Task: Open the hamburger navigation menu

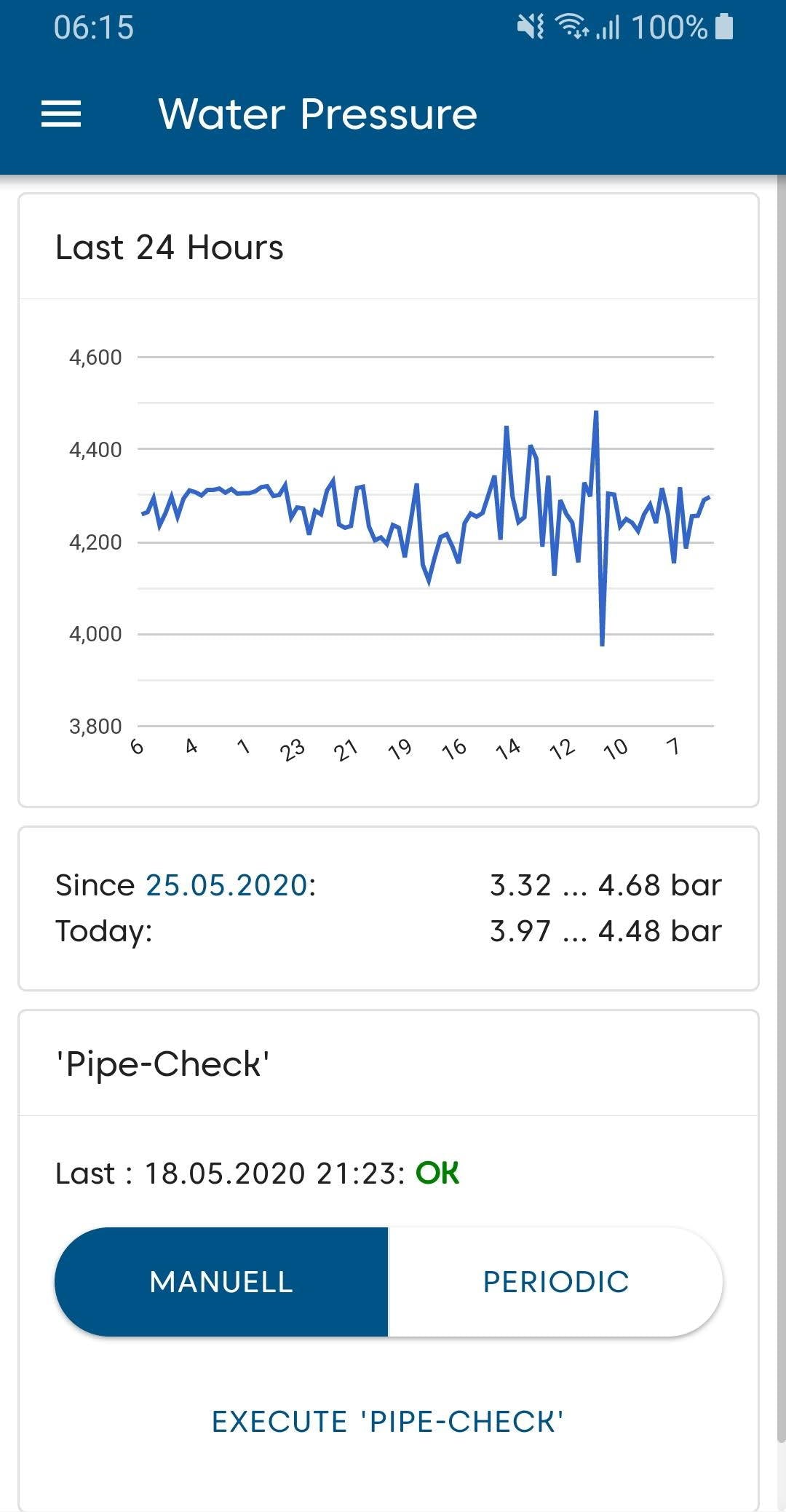Action: click(61, 114)
